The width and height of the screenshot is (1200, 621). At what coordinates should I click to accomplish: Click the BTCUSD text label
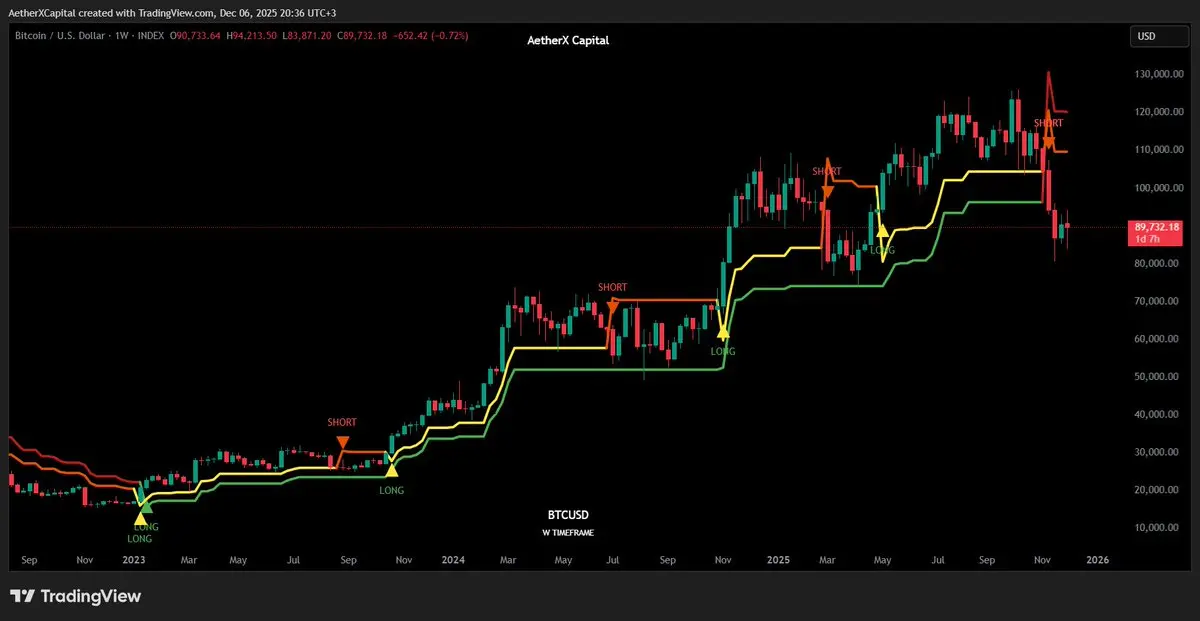[566, 514]
